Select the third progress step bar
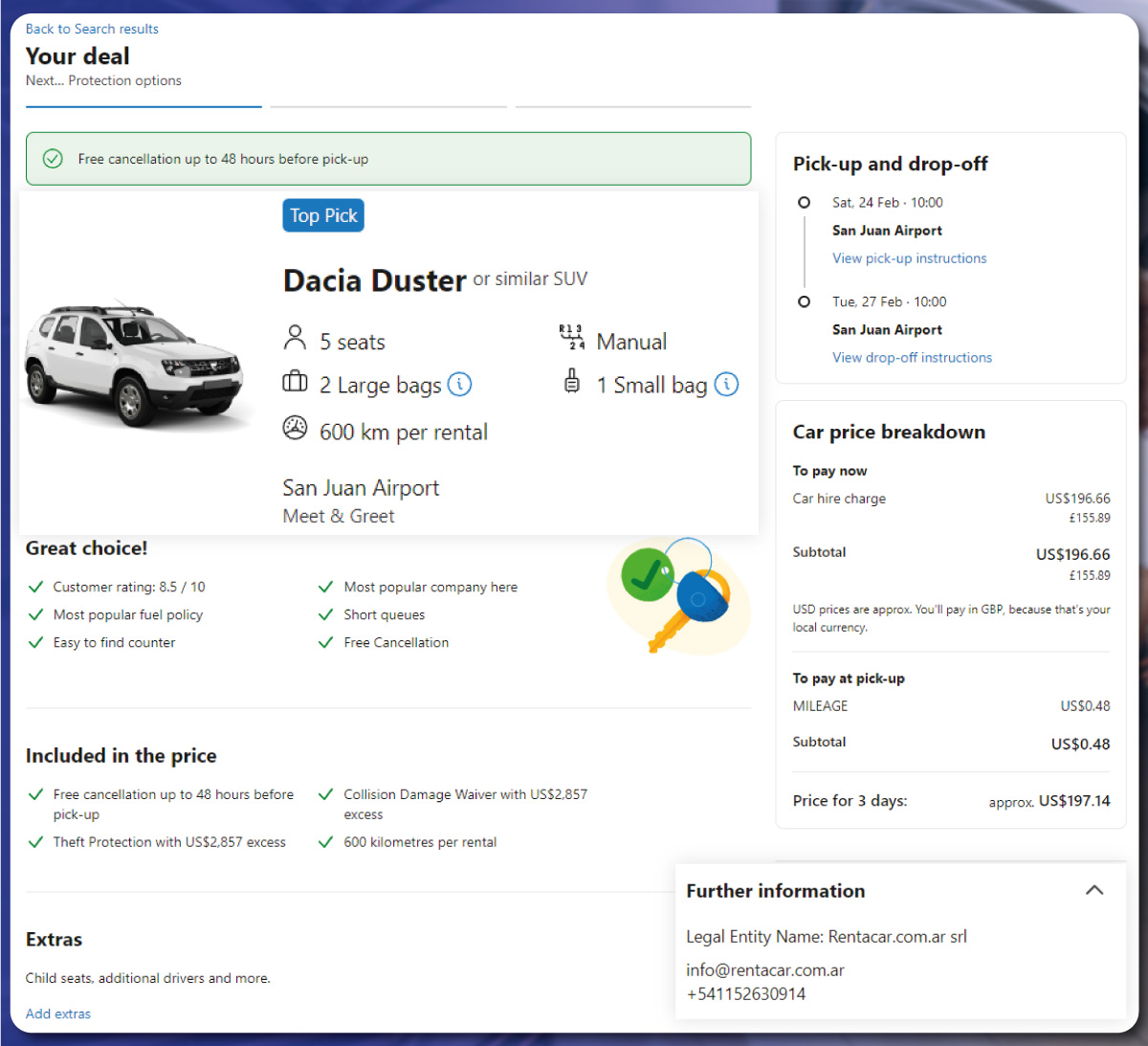 click(633, 106)
